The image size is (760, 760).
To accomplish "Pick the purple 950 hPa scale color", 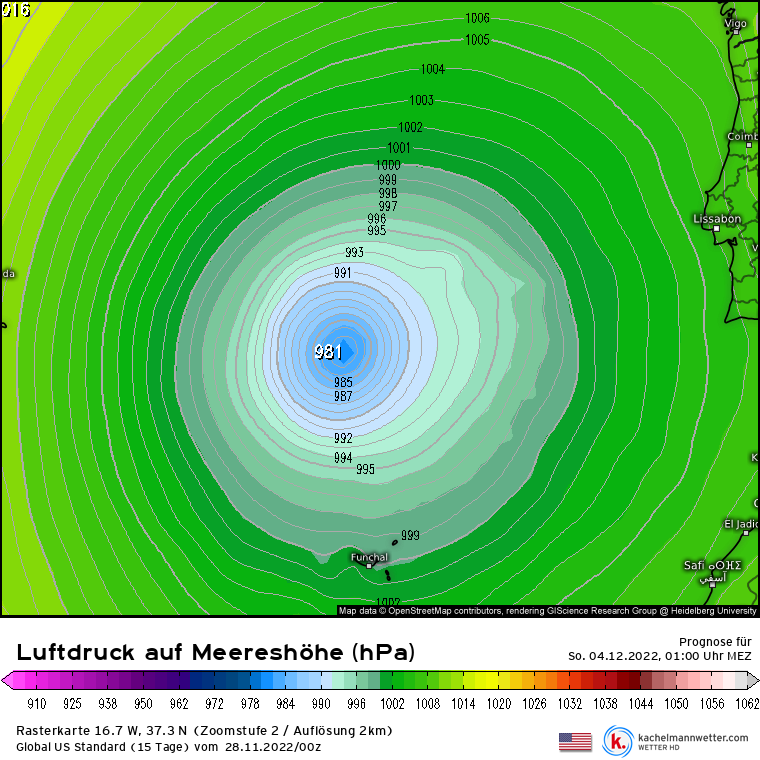I will 144,681.
